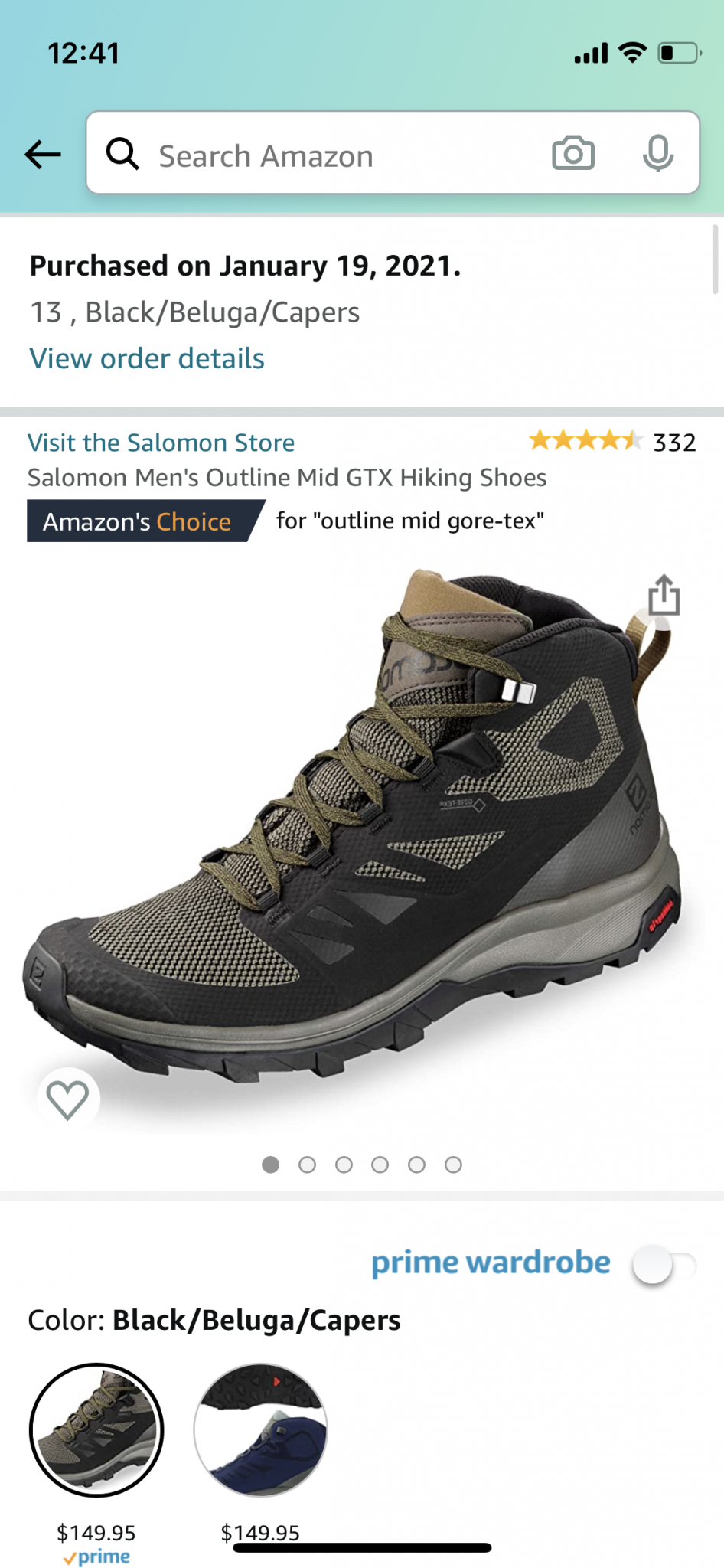The image size is (724, 1568).
Task: Open View order details link
Action: coord(147,358)
